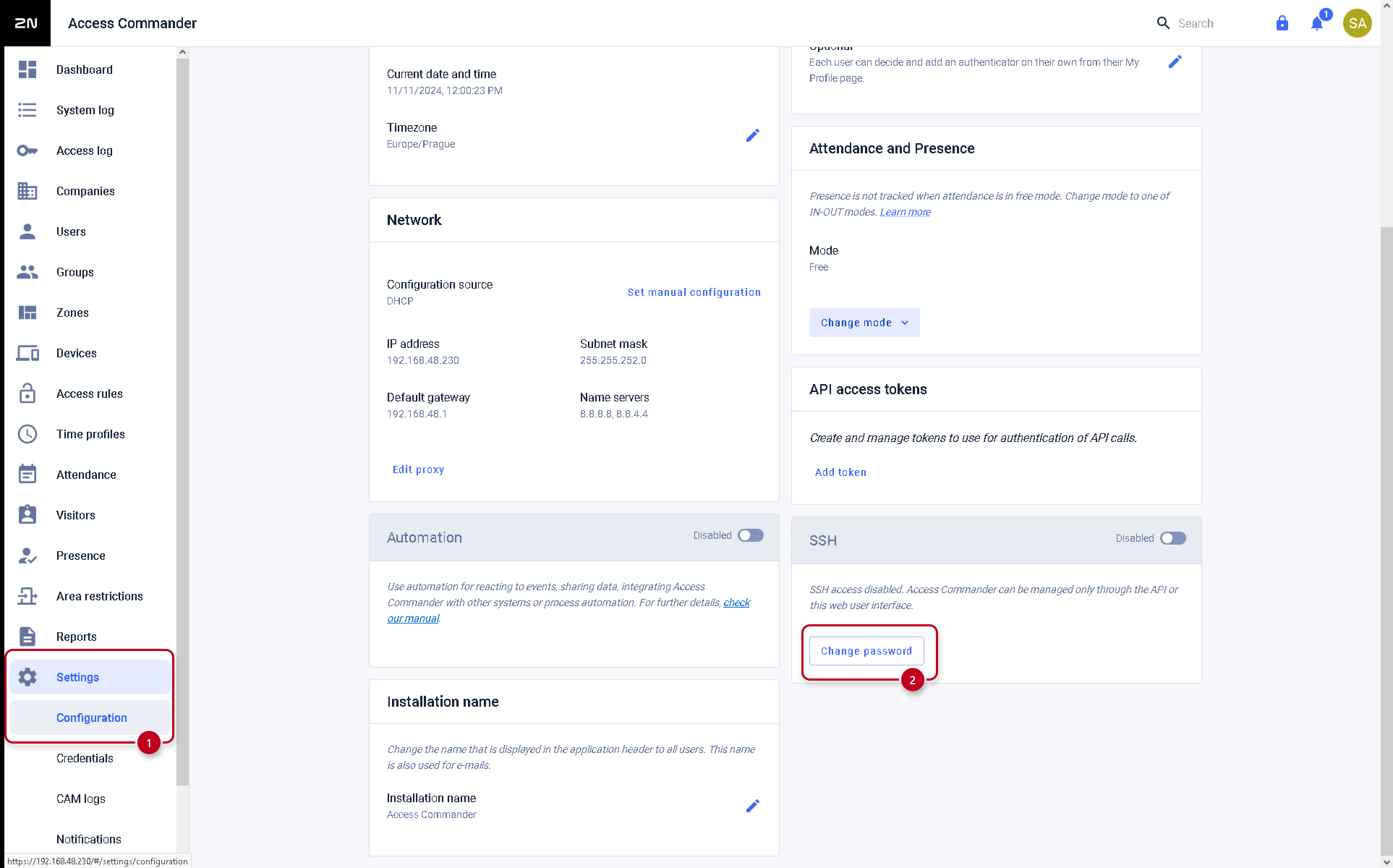Click the Europe/Prague timezone value

pos(421,144)
